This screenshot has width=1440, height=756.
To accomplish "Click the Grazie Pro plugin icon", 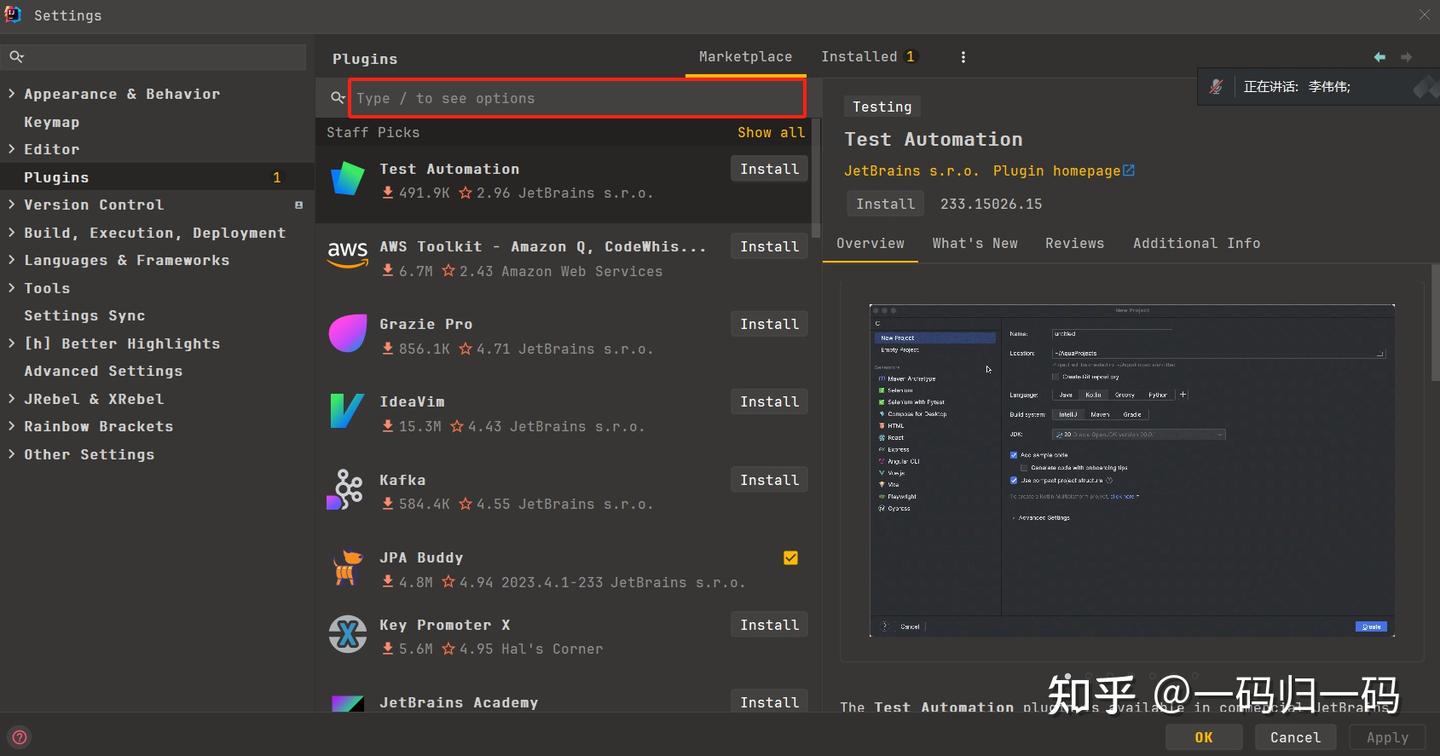I will [347, 334].
